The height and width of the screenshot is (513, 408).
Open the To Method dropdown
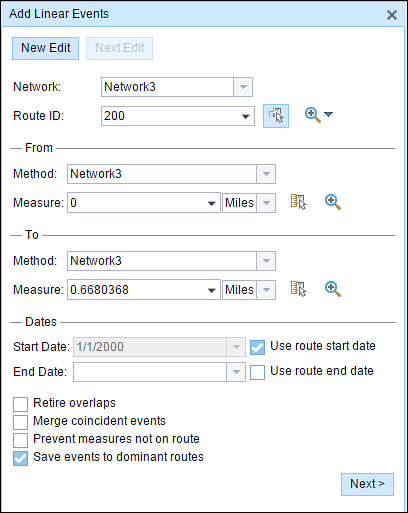pos(266,261)
